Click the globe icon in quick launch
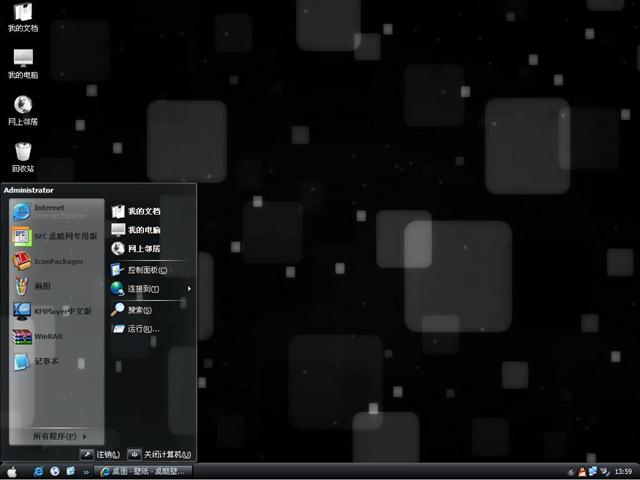This screenshot has height=480, width=640. [x=55, y=471]
